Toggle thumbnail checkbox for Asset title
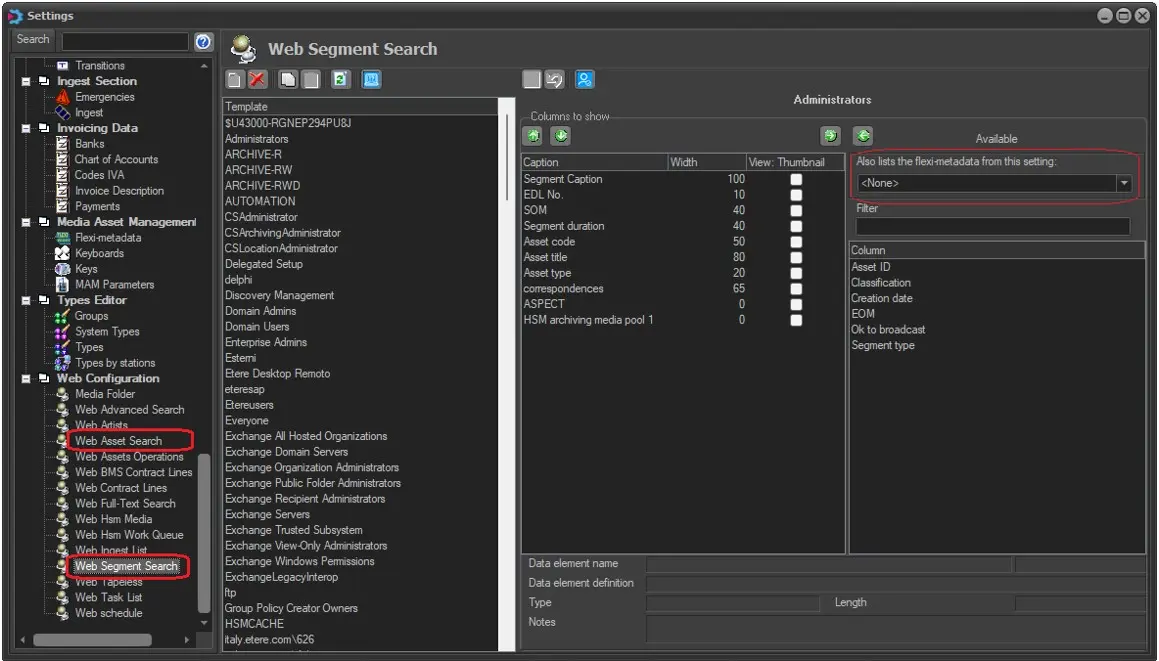1159x661 pixels. [796, 258]
